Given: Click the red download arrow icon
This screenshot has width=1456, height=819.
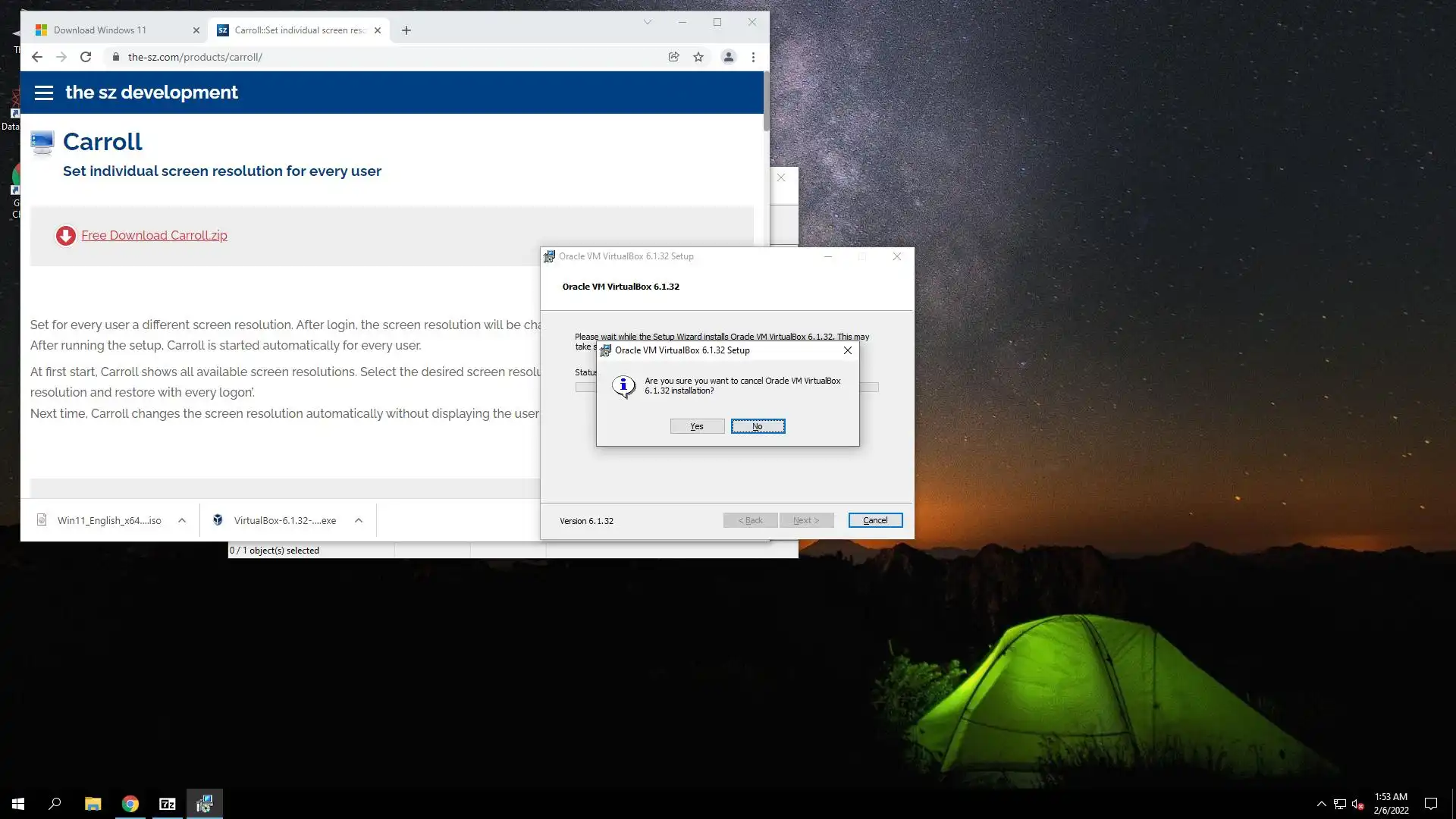Looking at the screenshot, I should pos(66,236).
